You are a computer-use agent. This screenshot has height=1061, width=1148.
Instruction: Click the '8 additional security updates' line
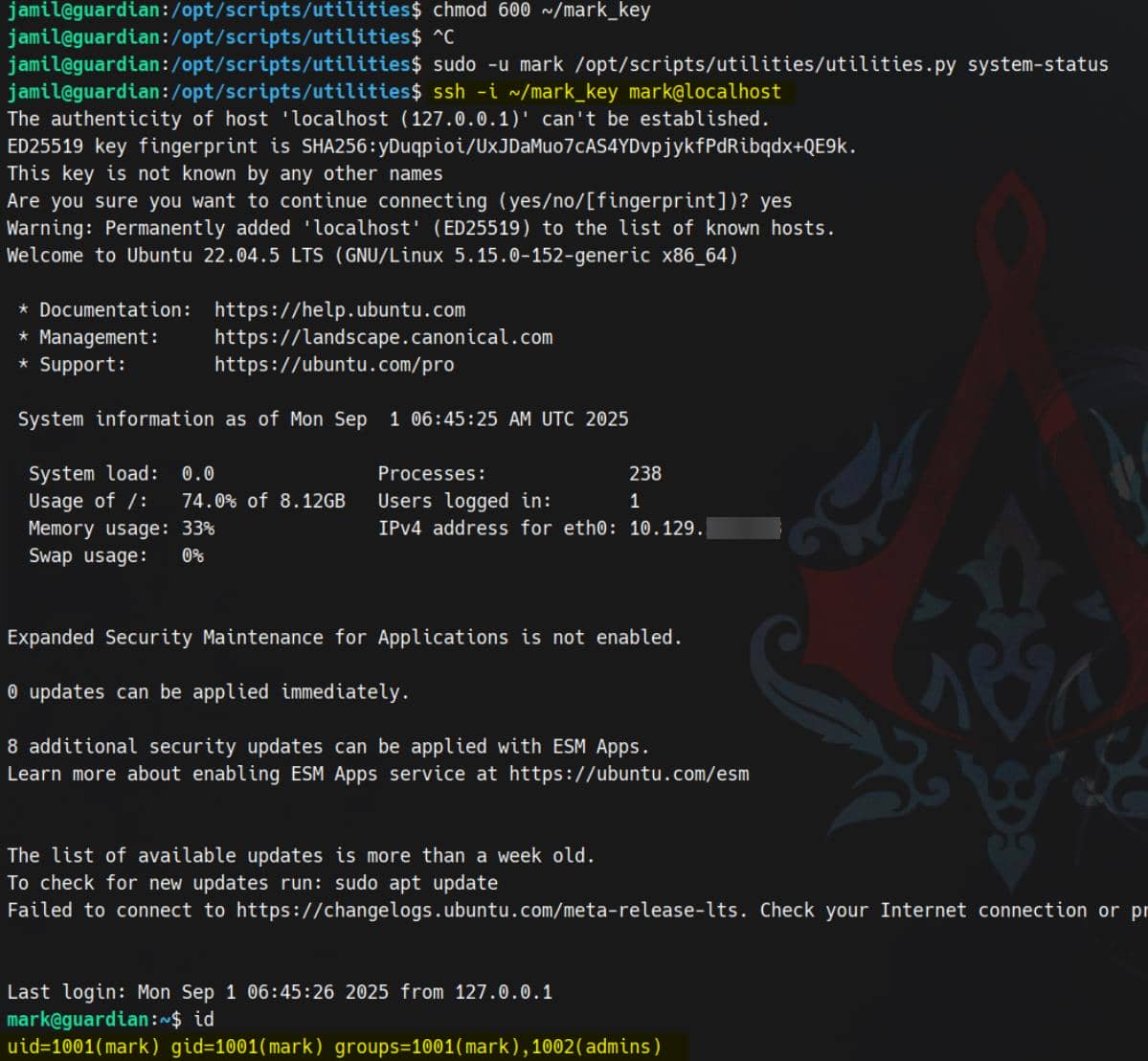click(x=328, y=746)
